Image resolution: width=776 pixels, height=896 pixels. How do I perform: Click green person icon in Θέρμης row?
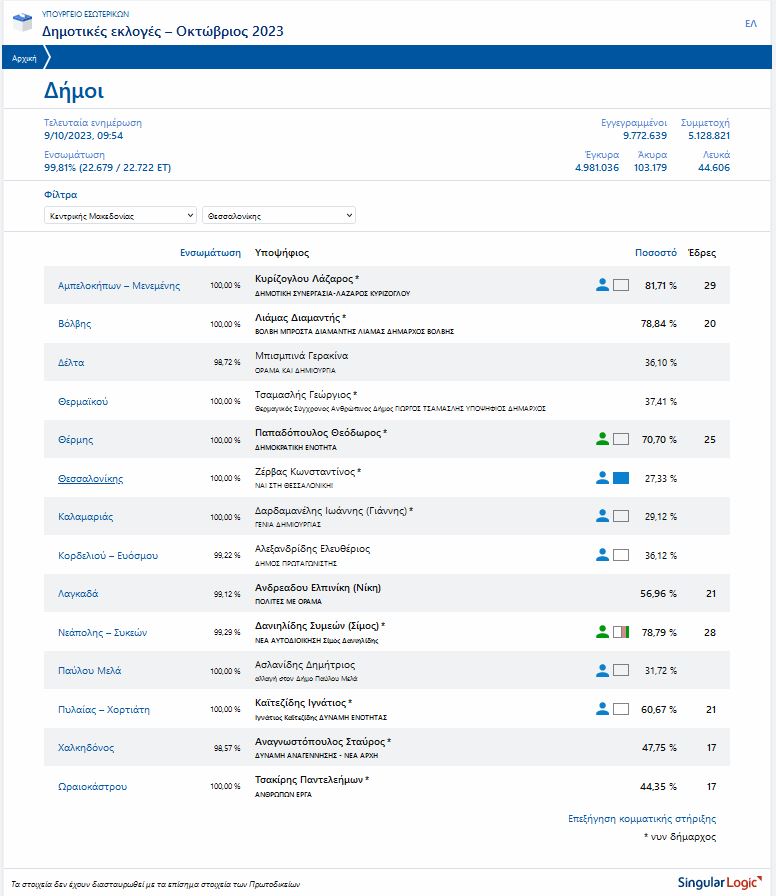click(602, 439)
